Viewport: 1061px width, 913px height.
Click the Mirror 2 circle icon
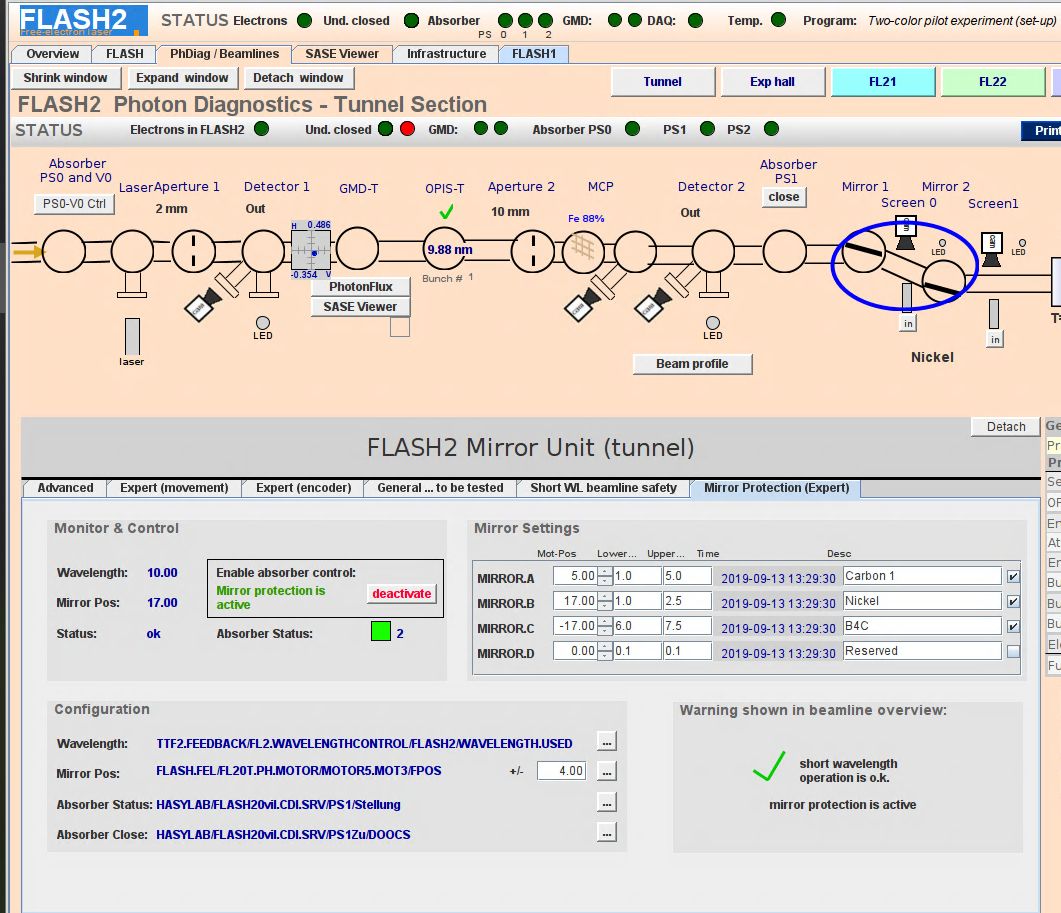(x=943, y=280)
